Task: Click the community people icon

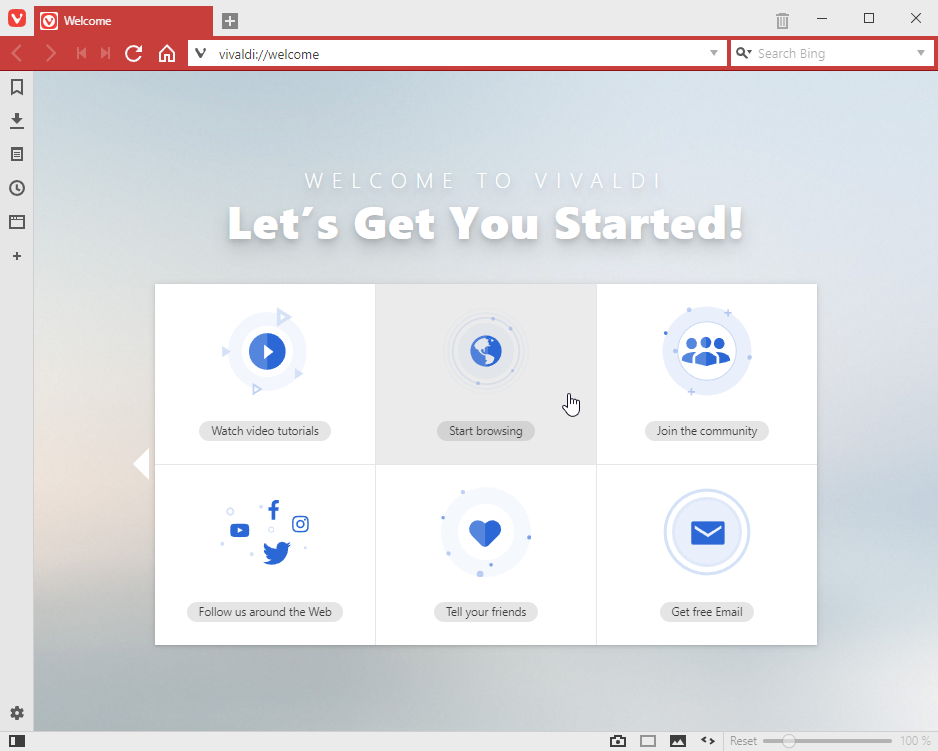Action: [x=706, y=351]
